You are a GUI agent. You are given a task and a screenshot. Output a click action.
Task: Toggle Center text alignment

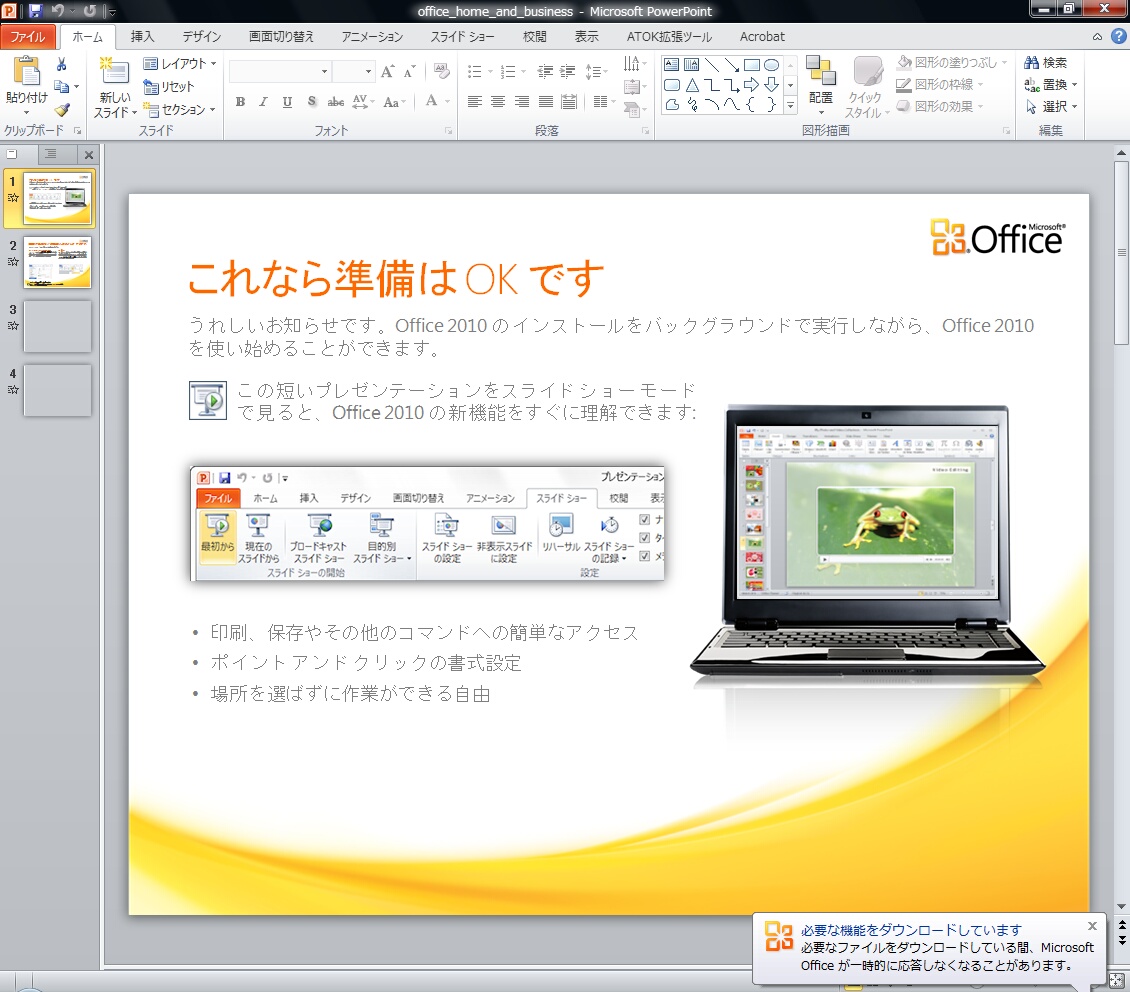coord(498,102)
